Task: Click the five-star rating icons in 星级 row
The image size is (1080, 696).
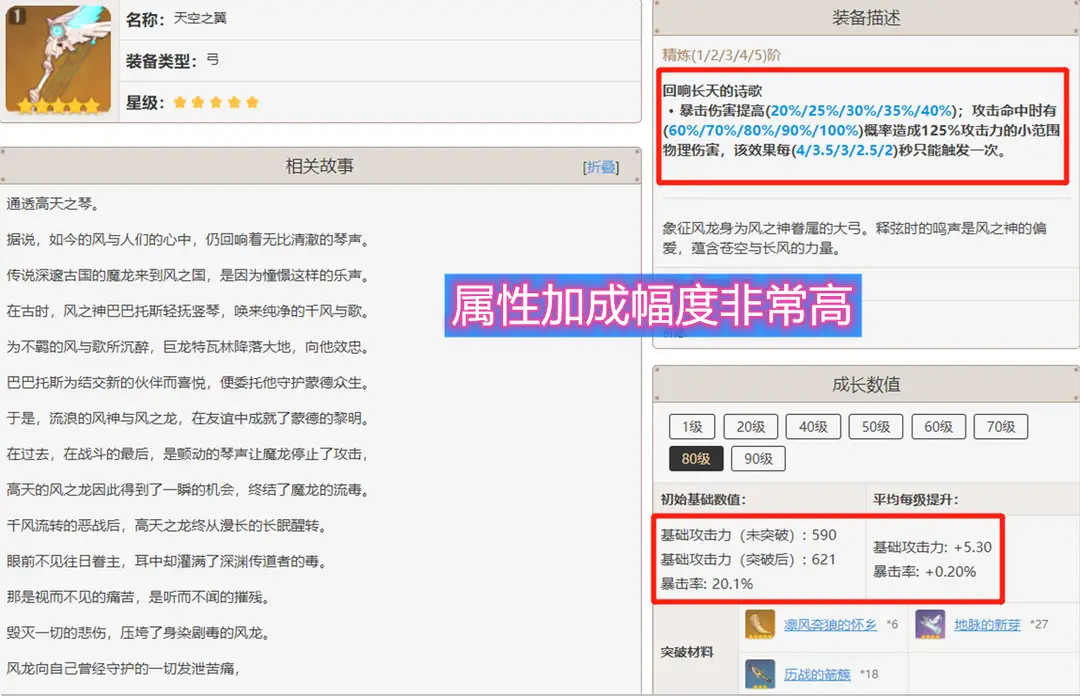Action: [216, 102]
